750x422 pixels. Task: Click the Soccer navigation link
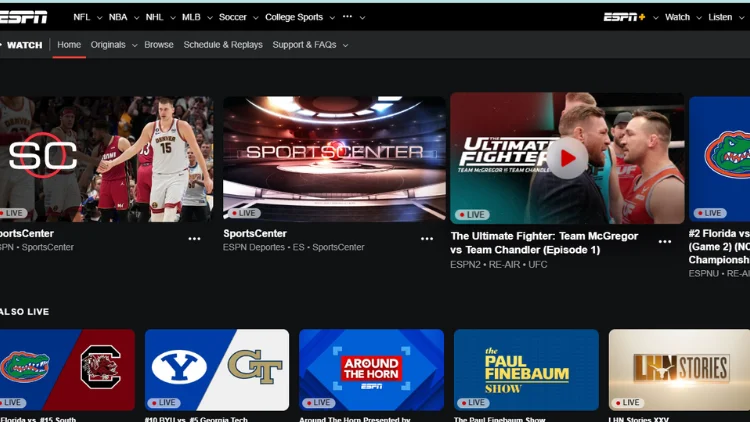pyautogui.click(x=236, y=17)
